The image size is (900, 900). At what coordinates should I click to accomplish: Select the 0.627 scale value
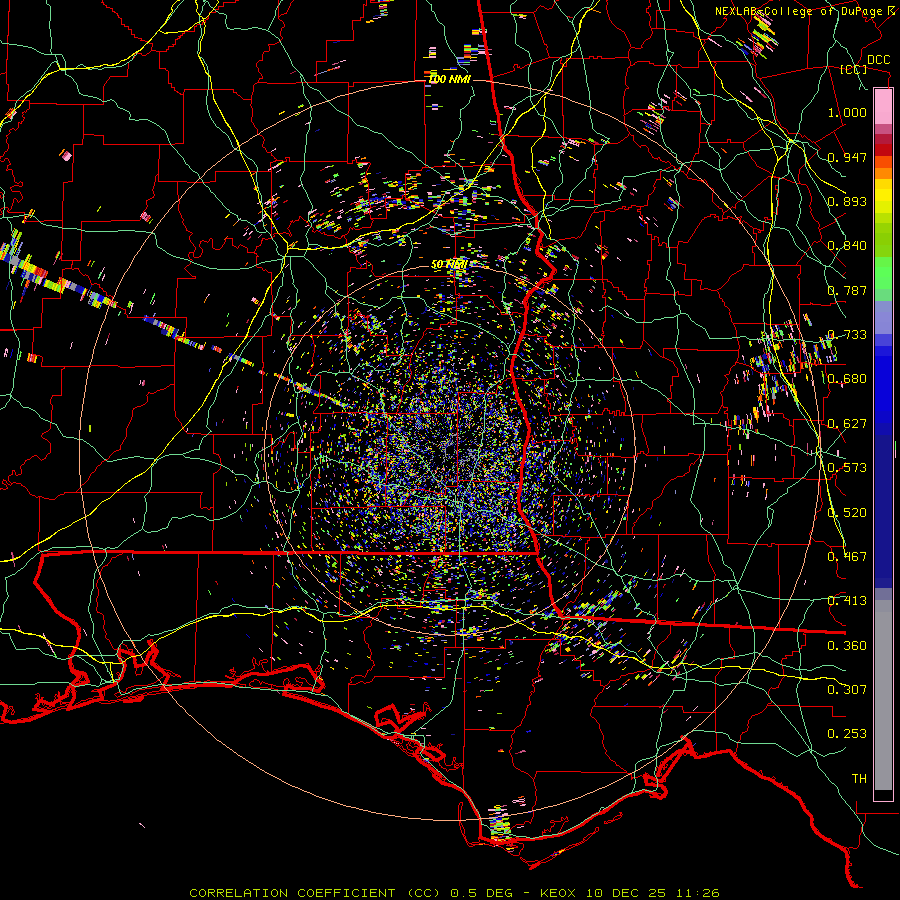click(x=847, y=424)
